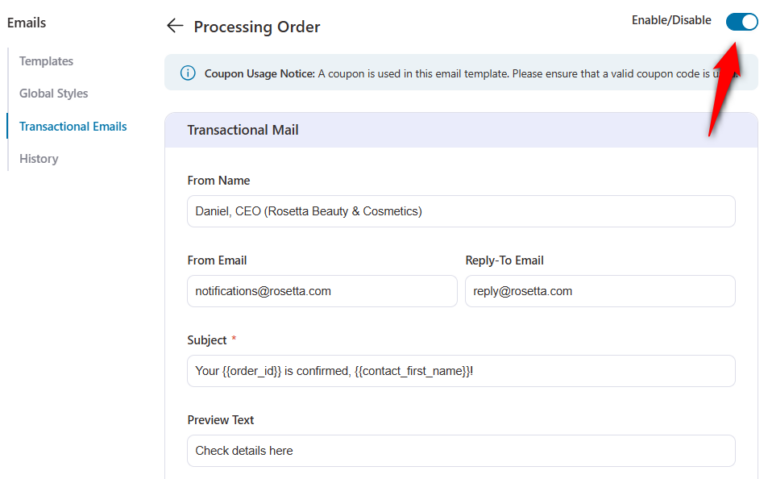Toggle the Enable/Disable switch
The height and width of the screenshot is (479, 768).
pyautogui.click(x=741, y=21)
